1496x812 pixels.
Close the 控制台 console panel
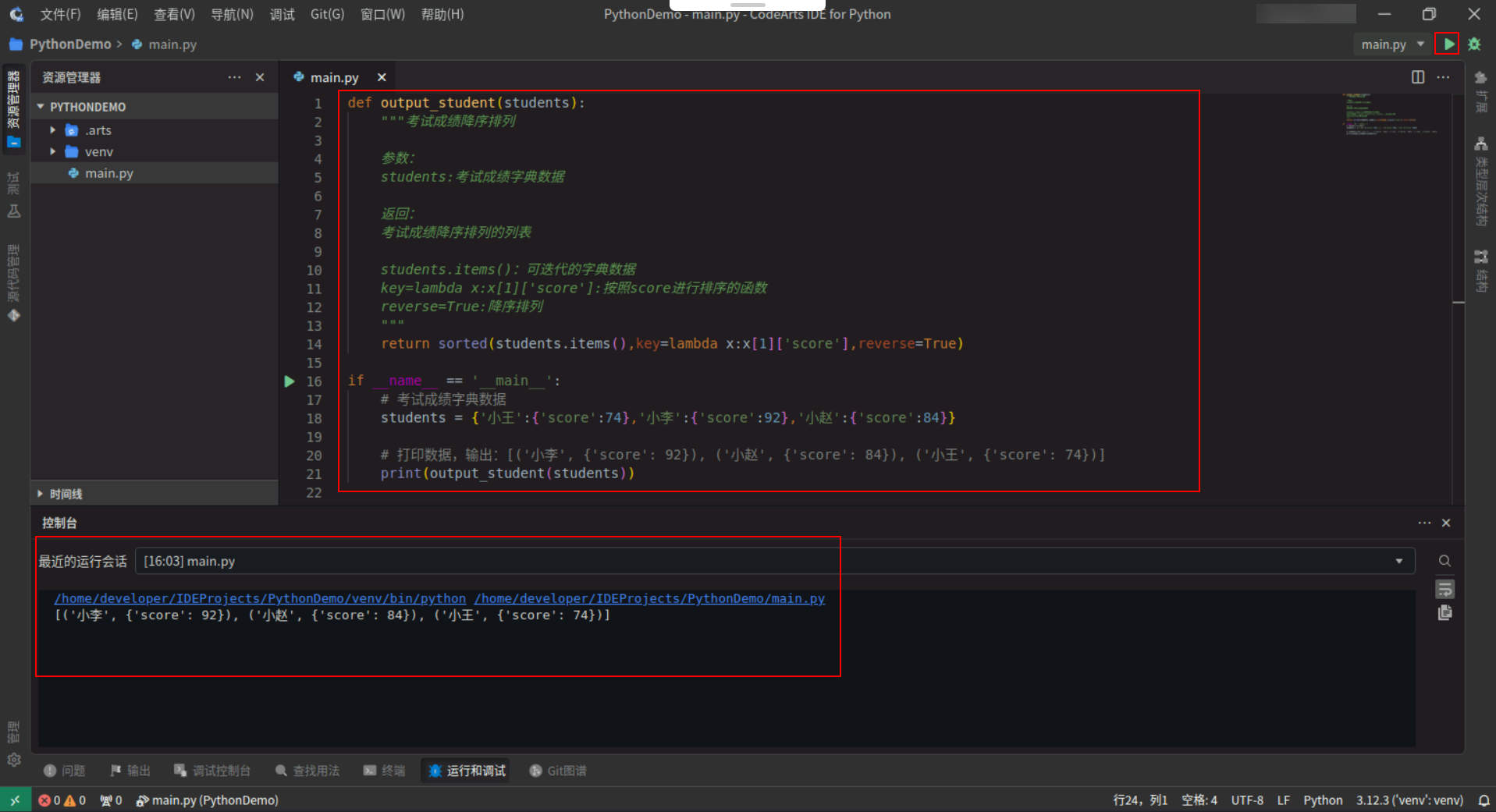pyautogui.click(x=1446, y=523)
